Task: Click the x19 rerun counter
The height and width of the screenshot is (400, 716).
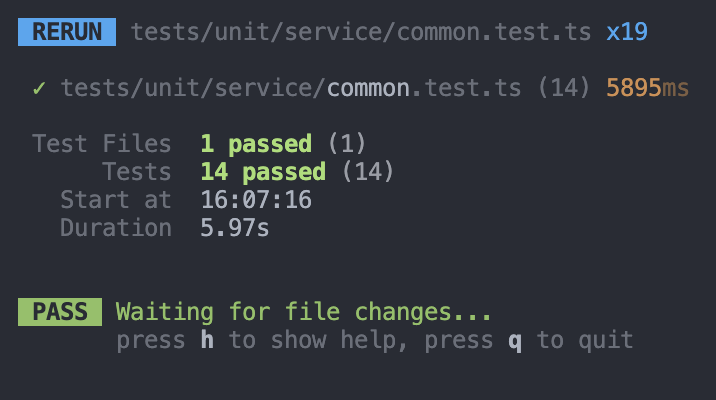Action: point(627,32)
